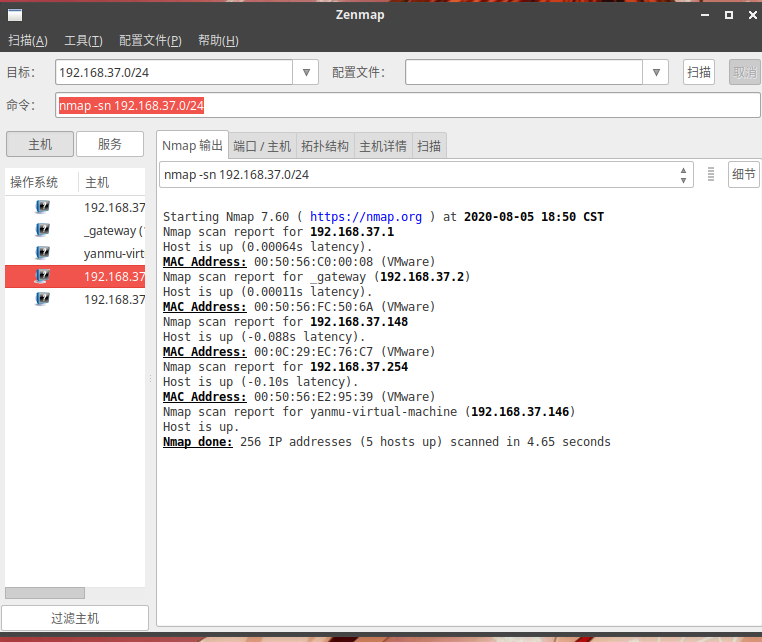Image resolution: width=762 pixels, height=642 pixels.
Task: Click the 过滤主机 filter hosts button
Action: [75, 618]
